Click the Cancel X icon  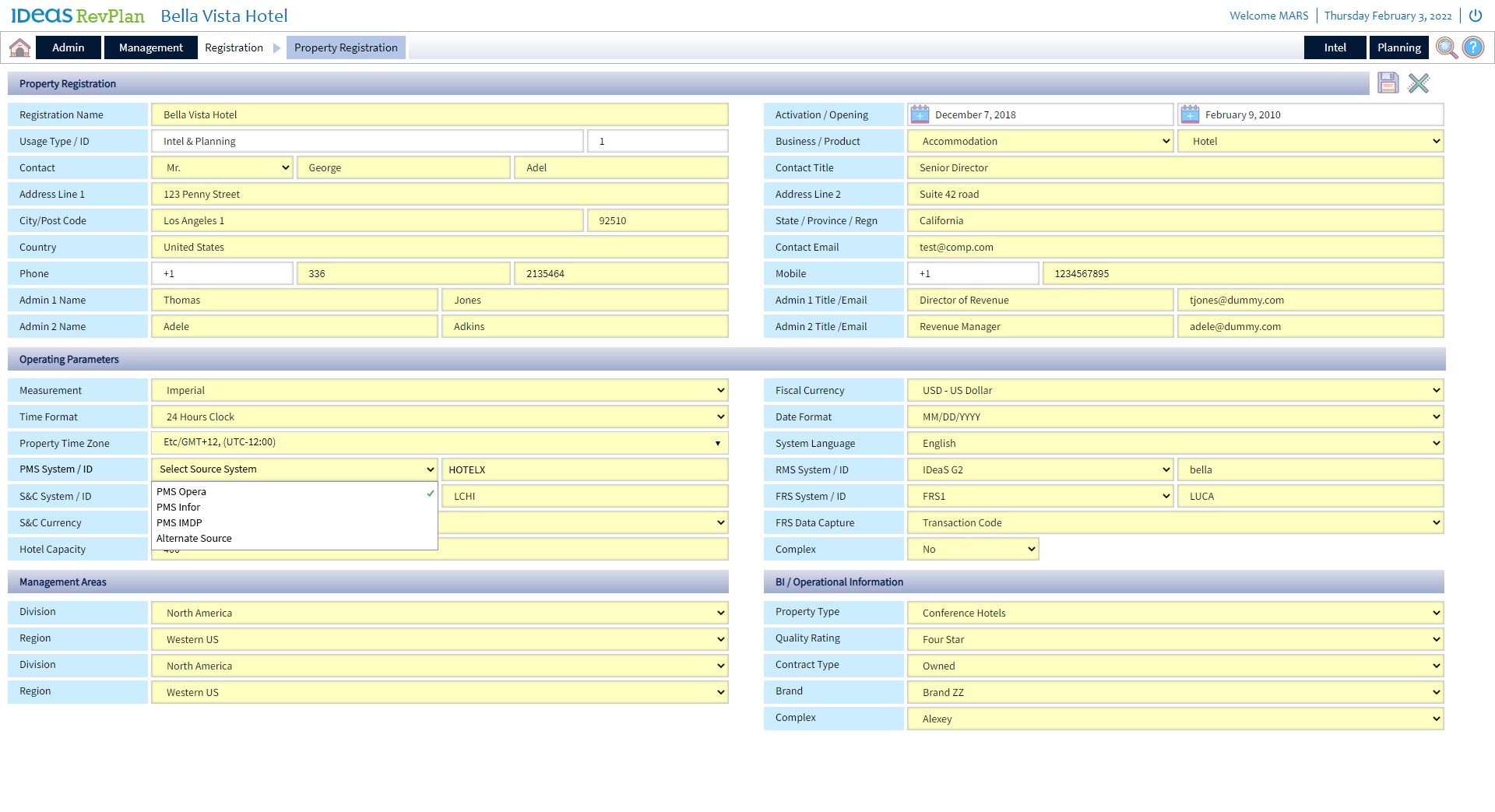tap(1419, 83)
